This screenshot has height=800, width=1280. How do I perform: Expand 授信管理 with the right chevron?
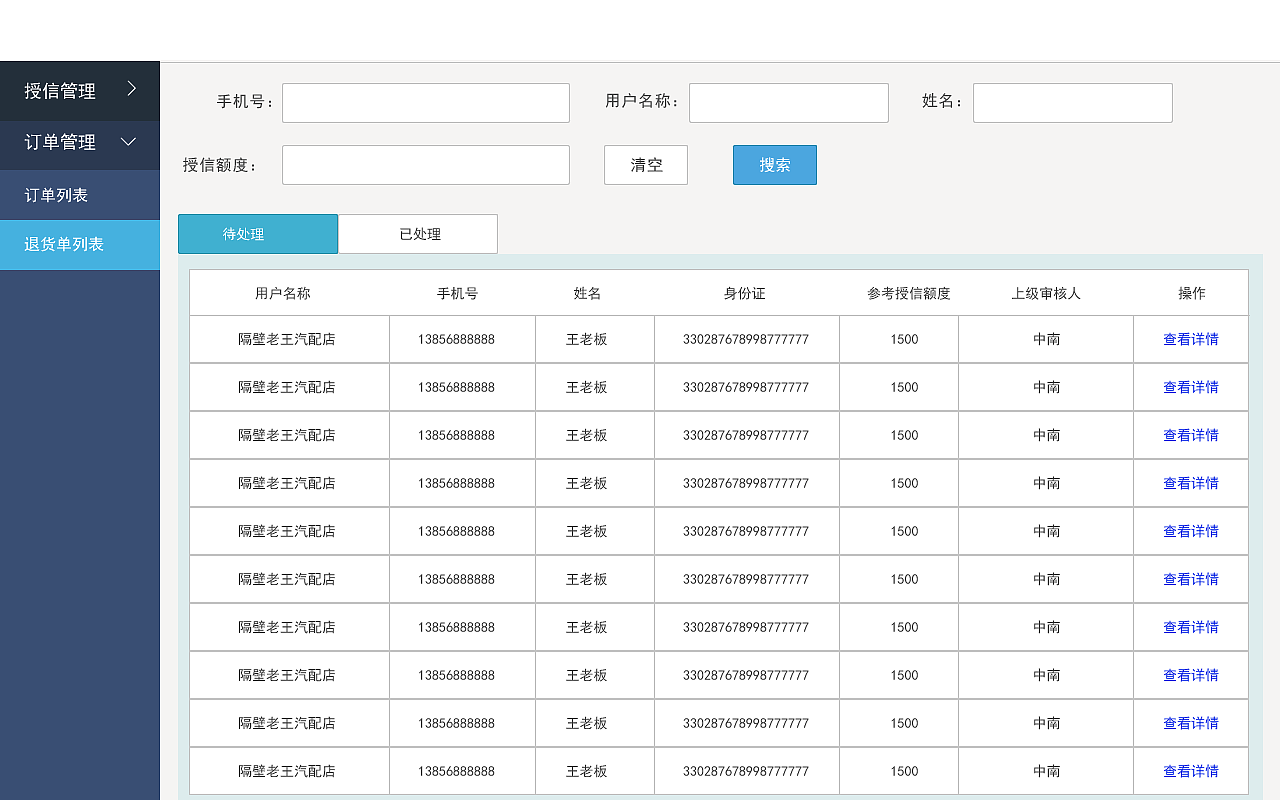(x=131, y=89)
